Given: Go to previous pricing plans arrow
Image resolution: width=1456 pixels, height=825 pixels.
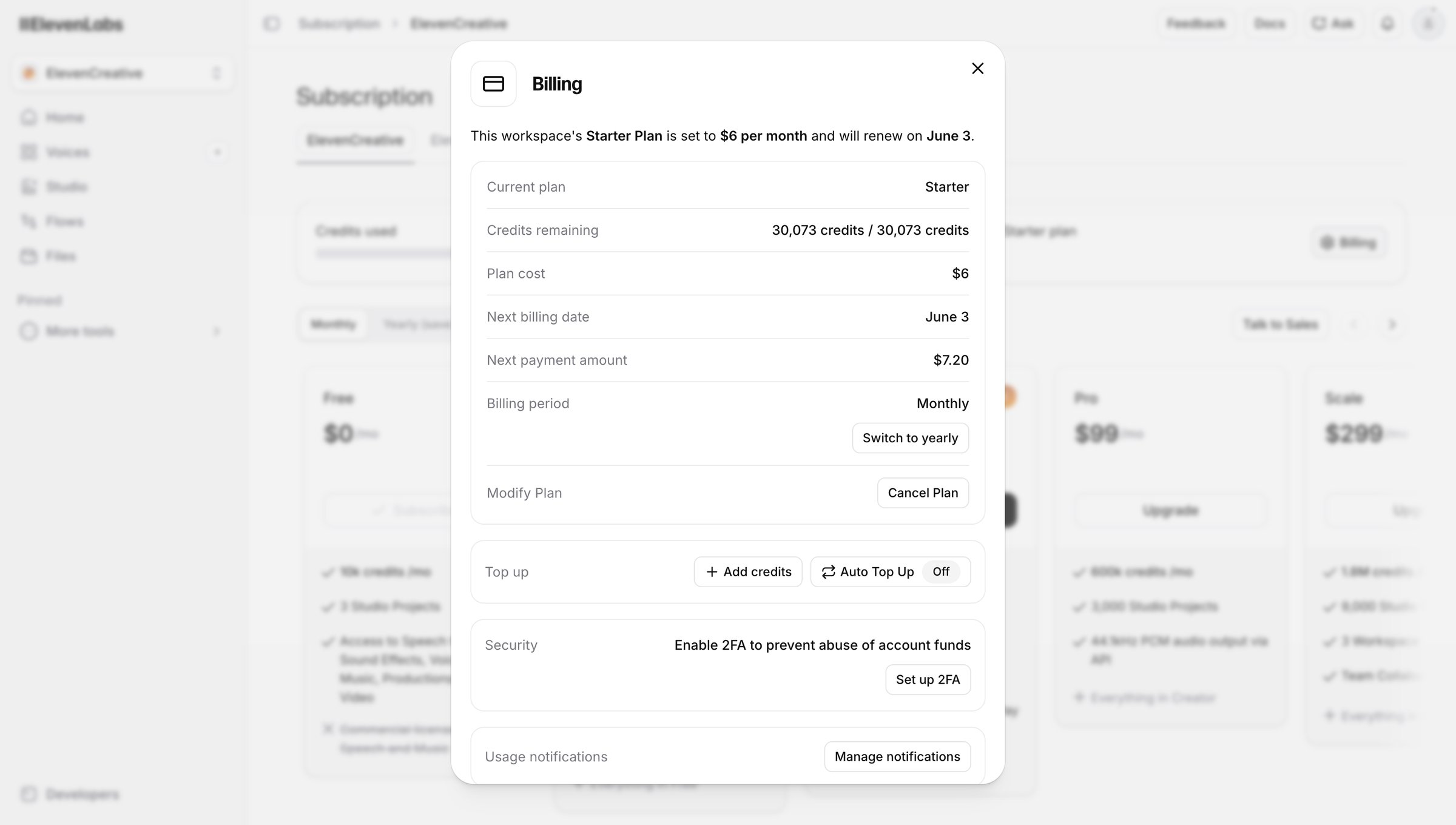Looking at the screenshot, I should 1353,325.
